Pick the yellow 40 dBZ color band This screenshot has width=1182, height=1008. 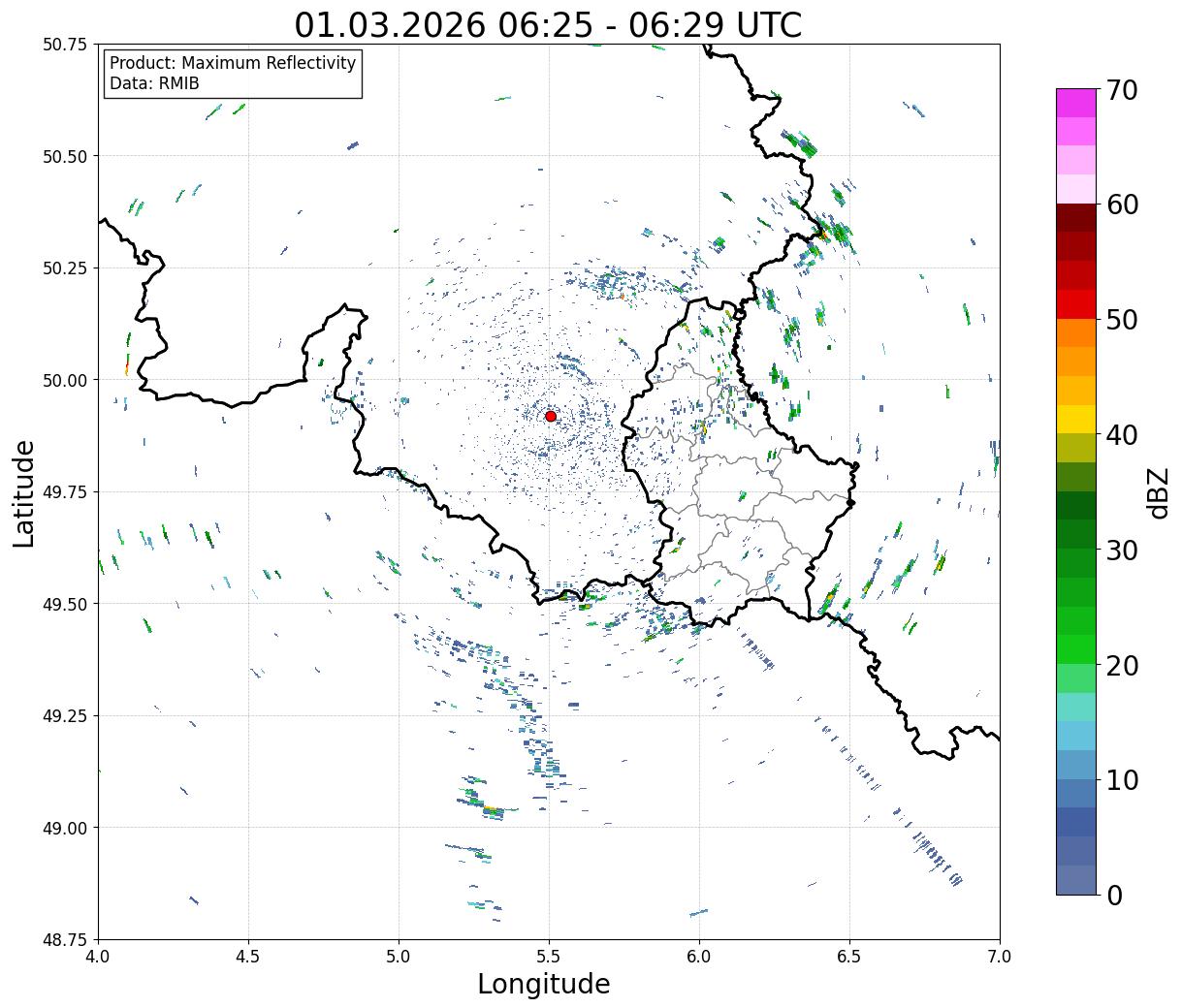[1076, 419]
